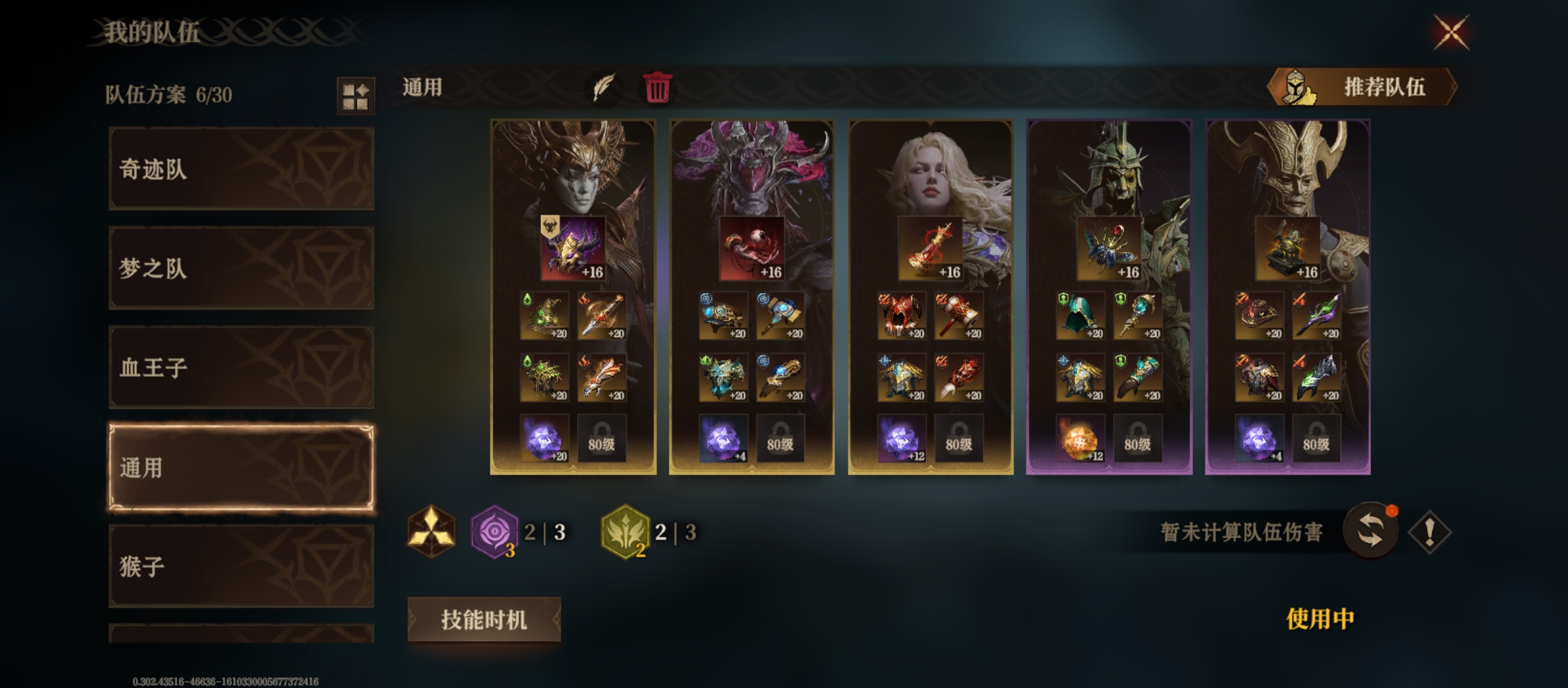Open 推荐队伍 recommended teams
Screen dimensions: 1568x688
point(1362,87)
